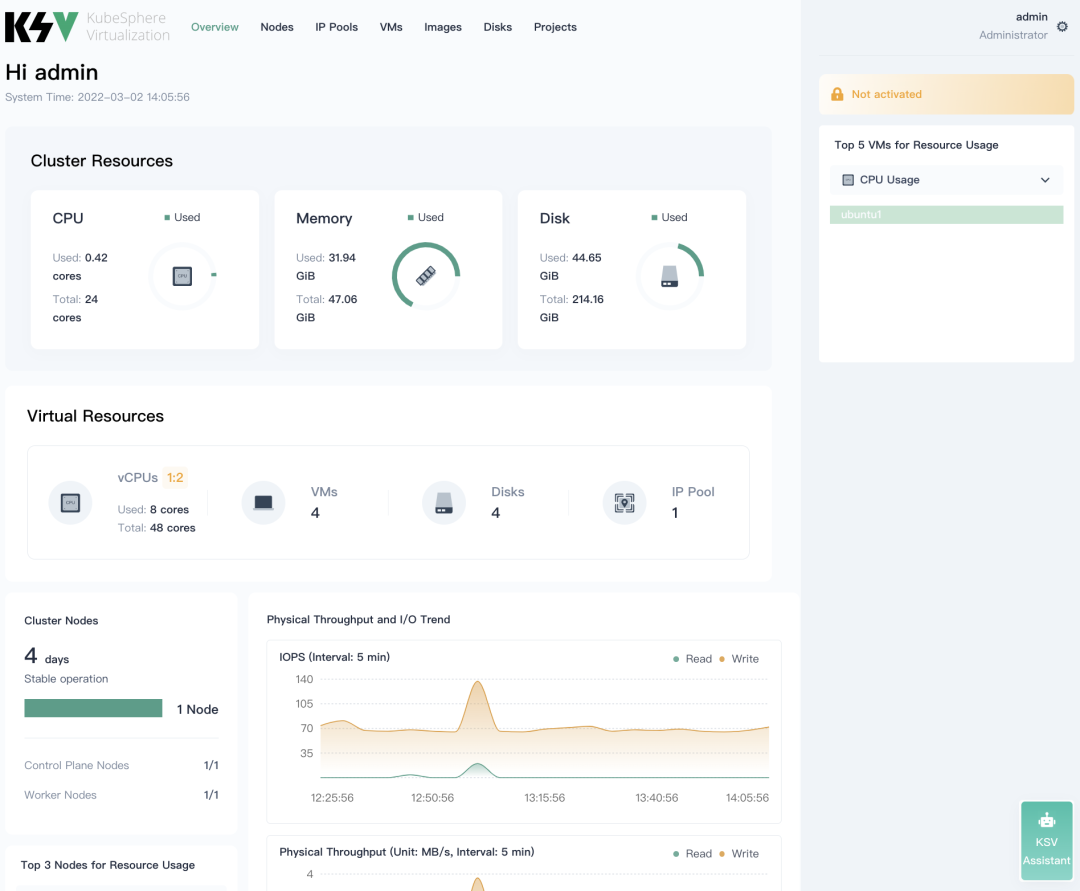The height and width of the screenshot is (891, 1080).
Task: Open the CPU Usage dropdown
Action: click(946, 180)
